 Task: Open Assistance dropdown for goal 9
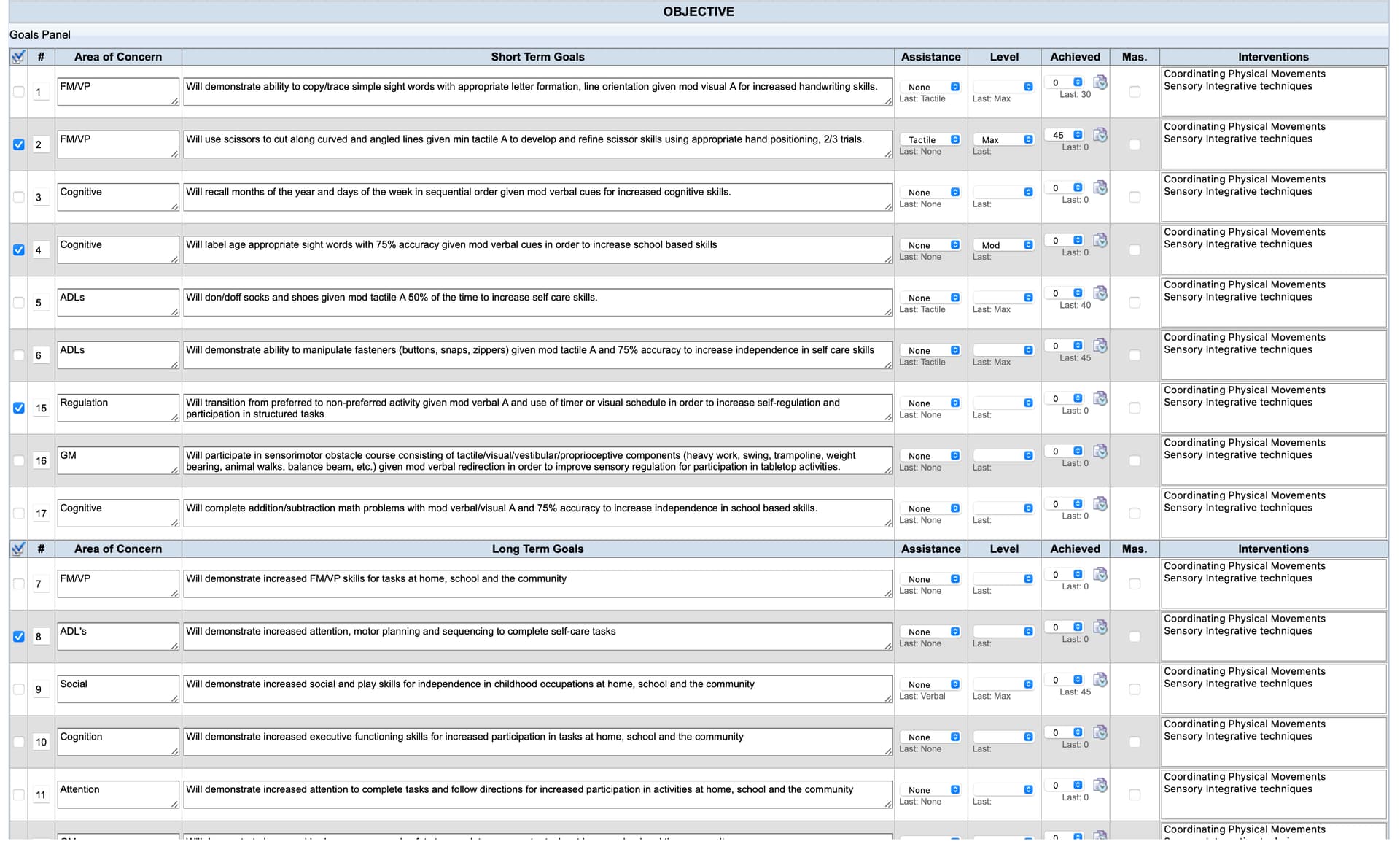(930, 684)
